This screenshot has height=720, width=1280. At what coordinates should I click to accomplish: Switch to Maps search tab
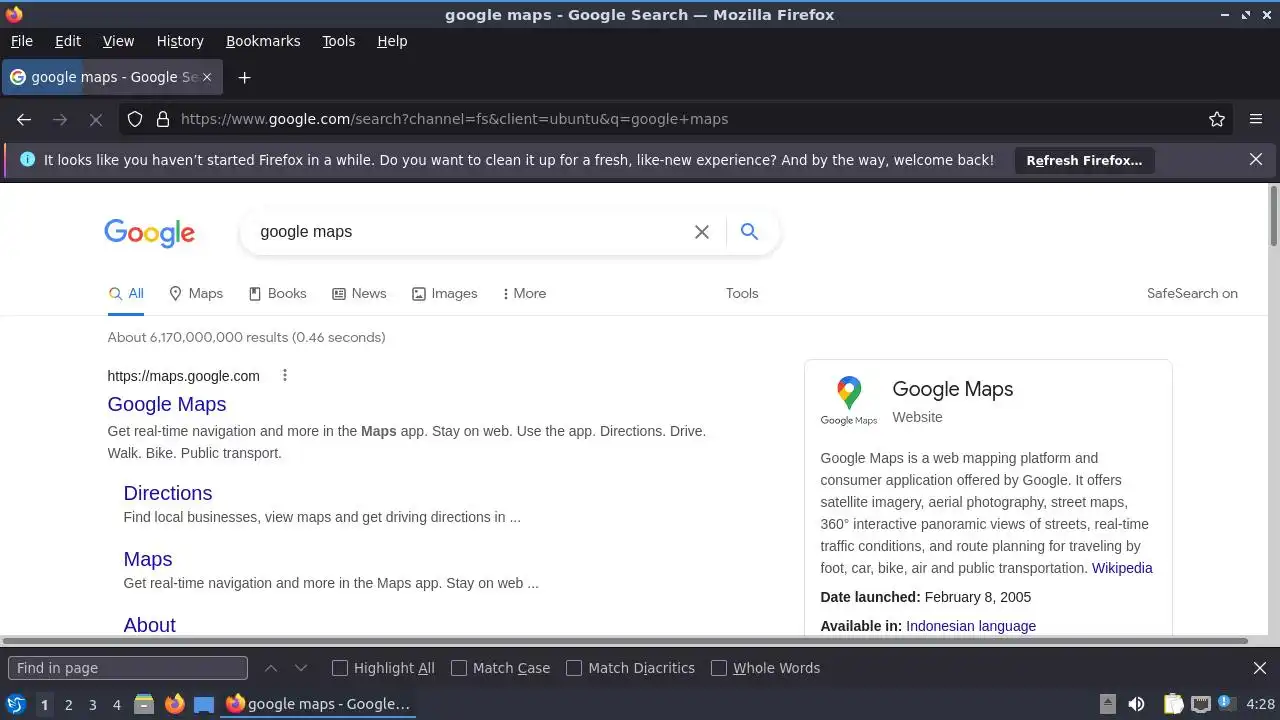tap(196, 293)
